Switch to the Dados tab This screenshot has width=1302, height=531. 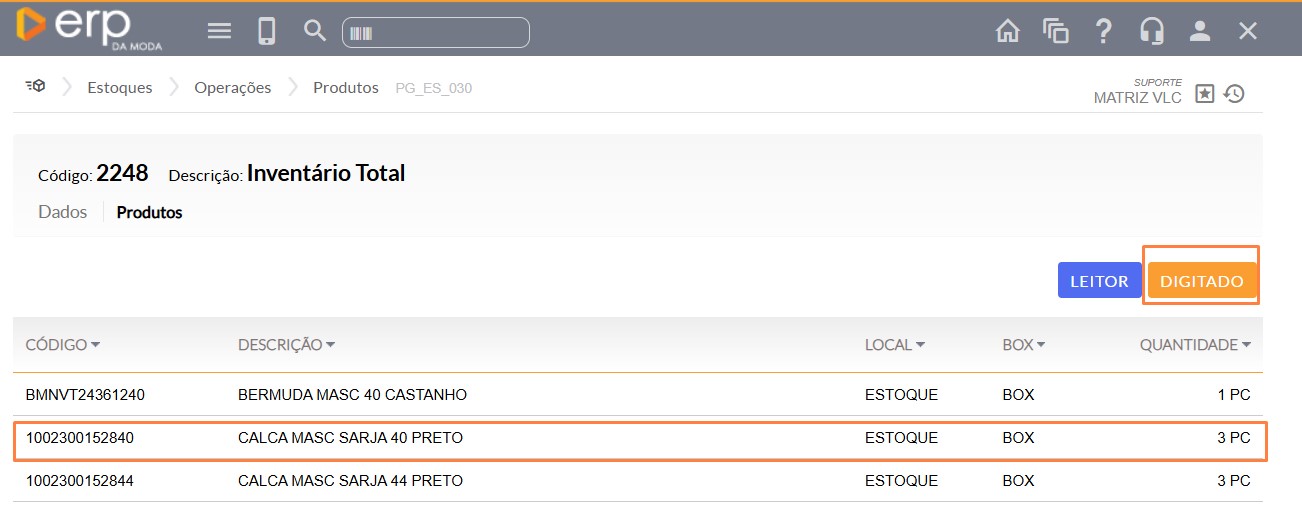(x=62, y=212)
